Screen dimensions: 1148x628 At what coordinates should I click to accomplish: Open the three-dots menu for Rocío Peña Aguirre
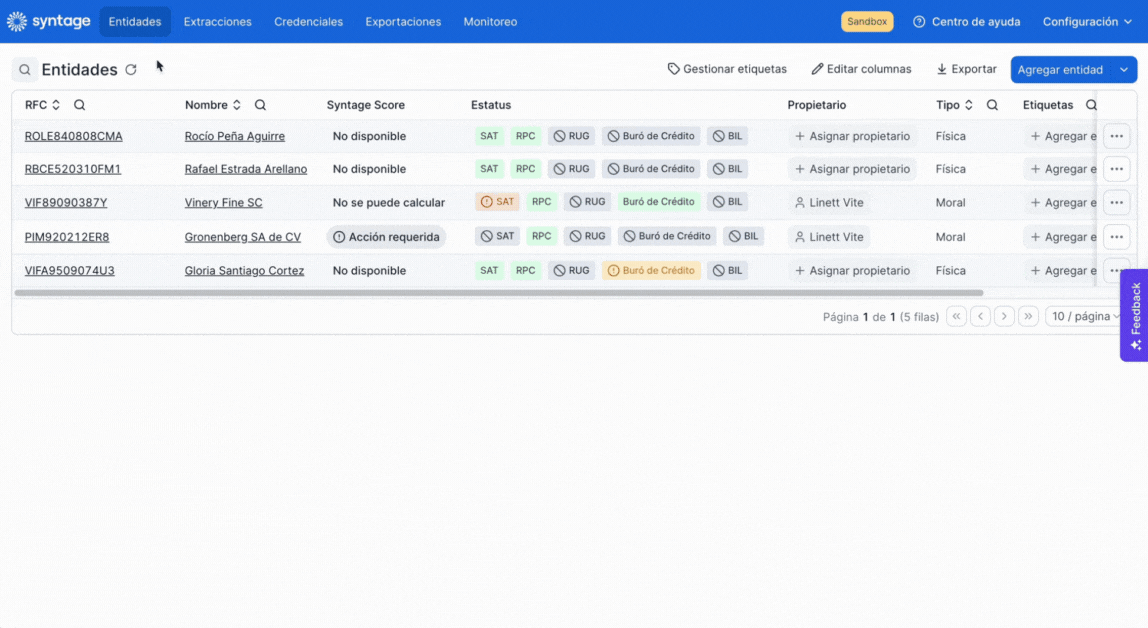pos(1116,136)
